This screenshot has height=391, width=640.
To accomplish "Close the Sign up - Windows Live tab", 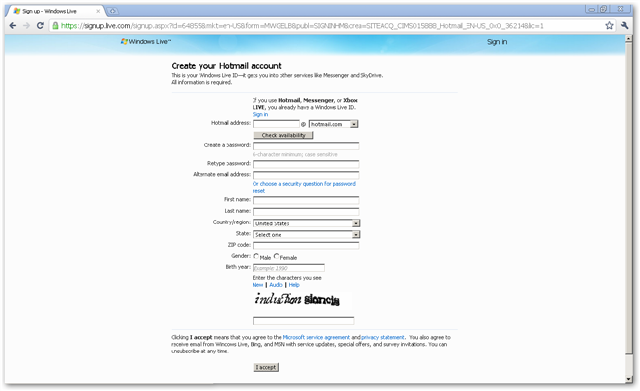I will point(98,11).
